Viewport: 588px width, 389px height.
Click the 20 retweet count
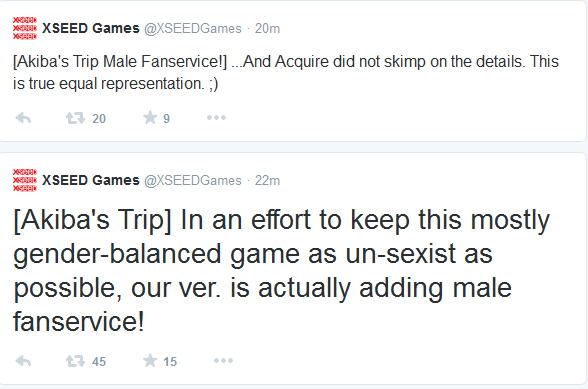tap(99, 119)
